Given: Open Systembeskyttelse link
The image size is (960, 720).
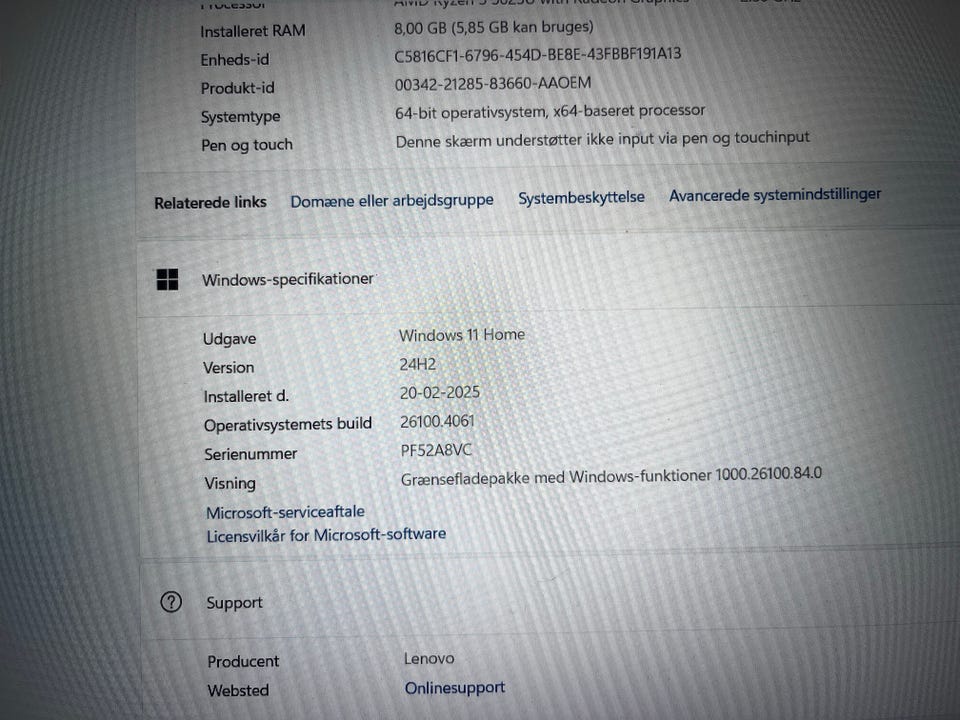Looking at the screenshot, I should point(581,198).
